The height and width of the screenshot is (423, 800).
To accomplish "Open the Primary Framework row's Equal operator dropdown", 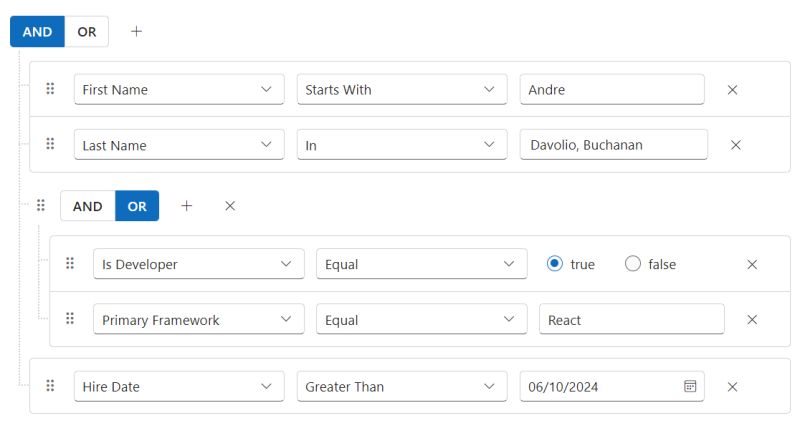I will click(422, 319).
